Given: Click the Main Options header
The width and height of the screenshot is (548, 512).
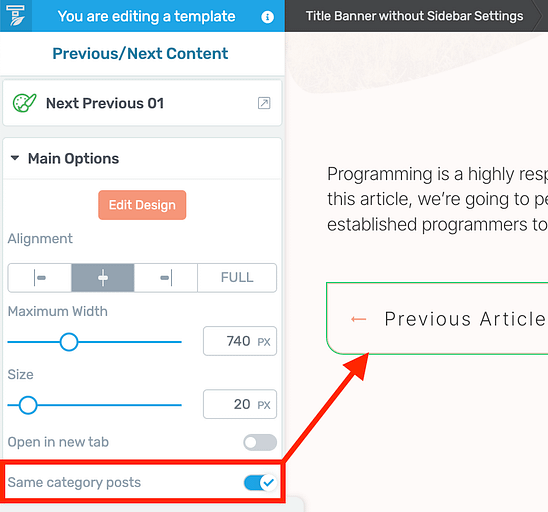Looking at the screenshot, I should pyautogui.click(x=73, y=159).
